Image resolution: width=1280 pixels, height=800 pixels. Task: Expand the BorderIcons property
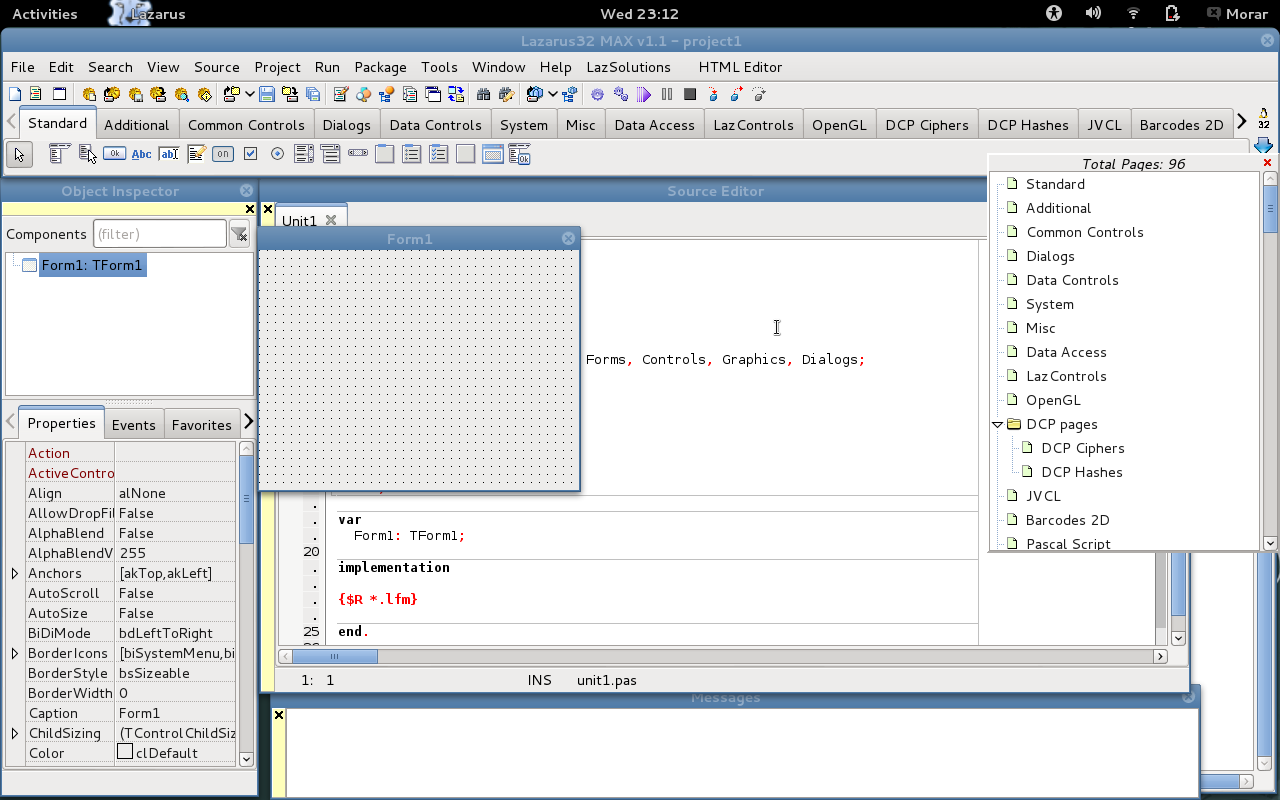pyautogui.click(x=15, y=653)
